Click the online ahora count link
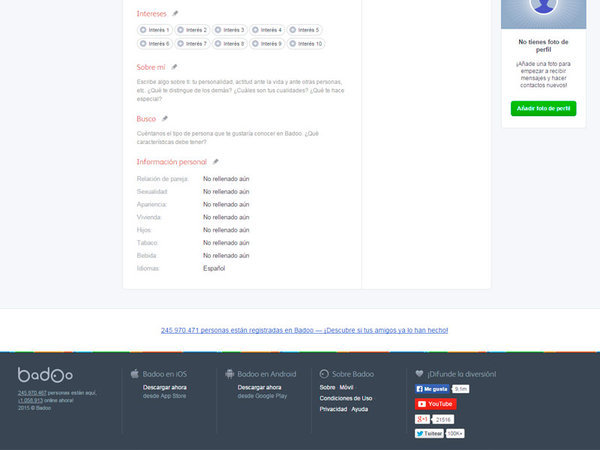This screenshot has height=450, width=600. (30, 401)
